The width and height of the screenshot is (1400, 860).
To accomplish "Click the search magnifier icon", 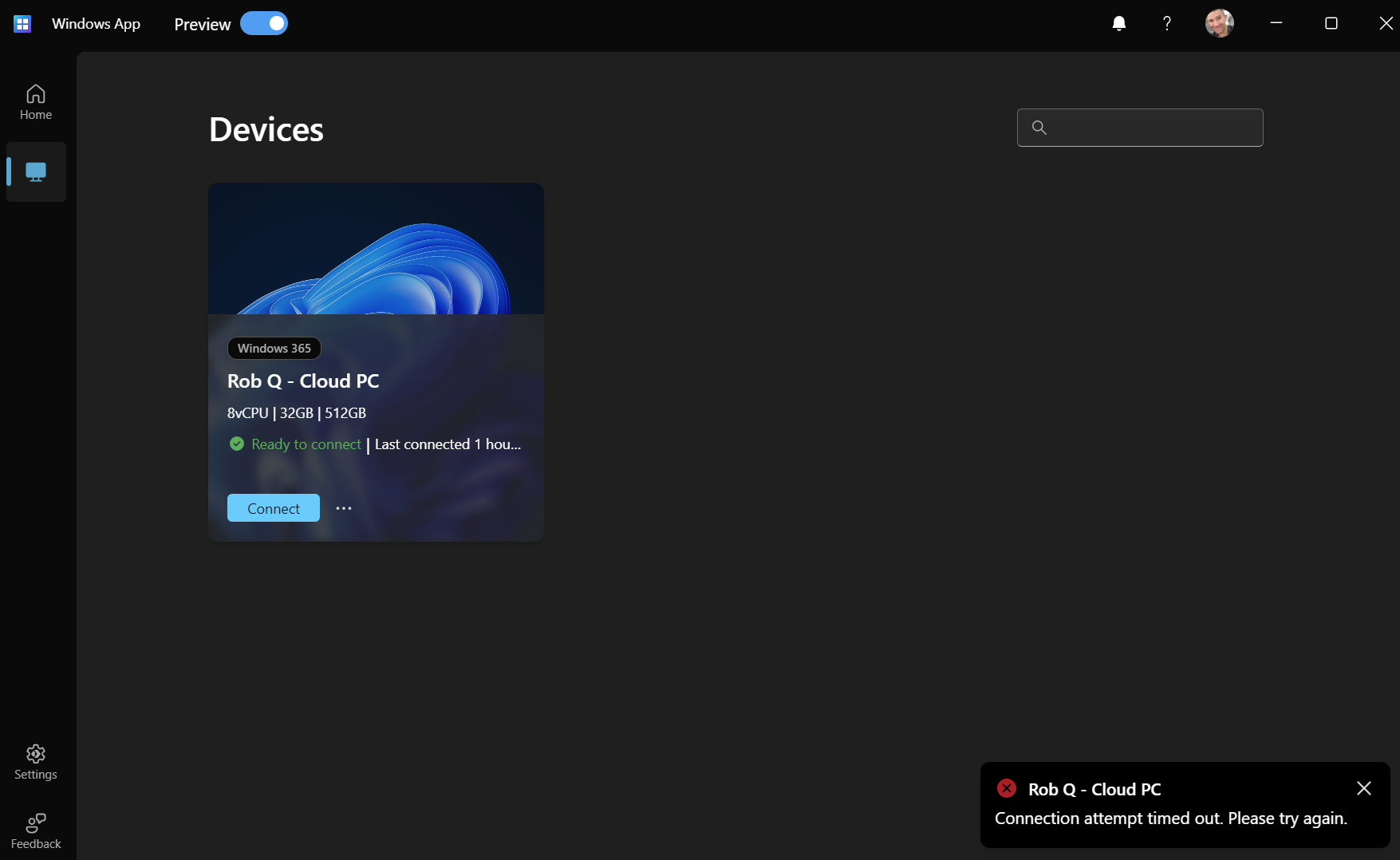I will pos(1039,127).
